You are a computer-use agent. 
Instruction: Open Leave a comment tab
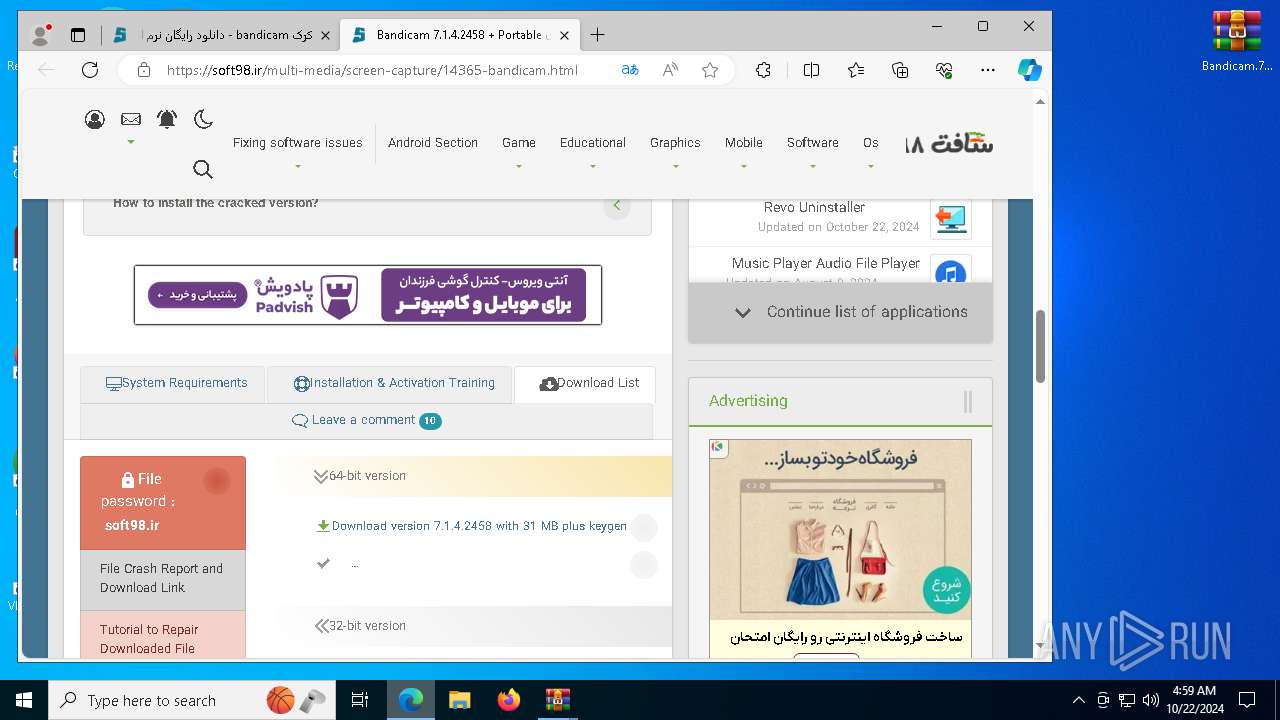(x=366, y=420)
